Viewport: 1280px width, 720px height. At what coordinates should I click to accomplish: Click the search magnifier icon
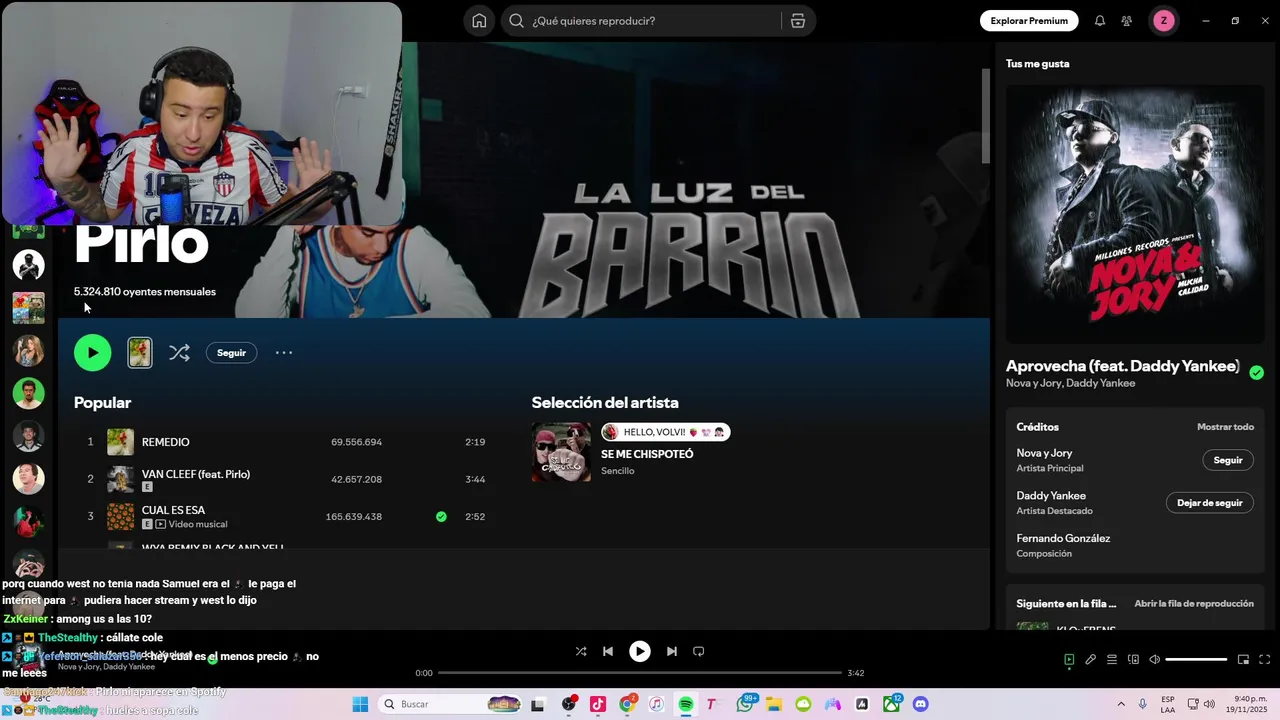point(516,21)
